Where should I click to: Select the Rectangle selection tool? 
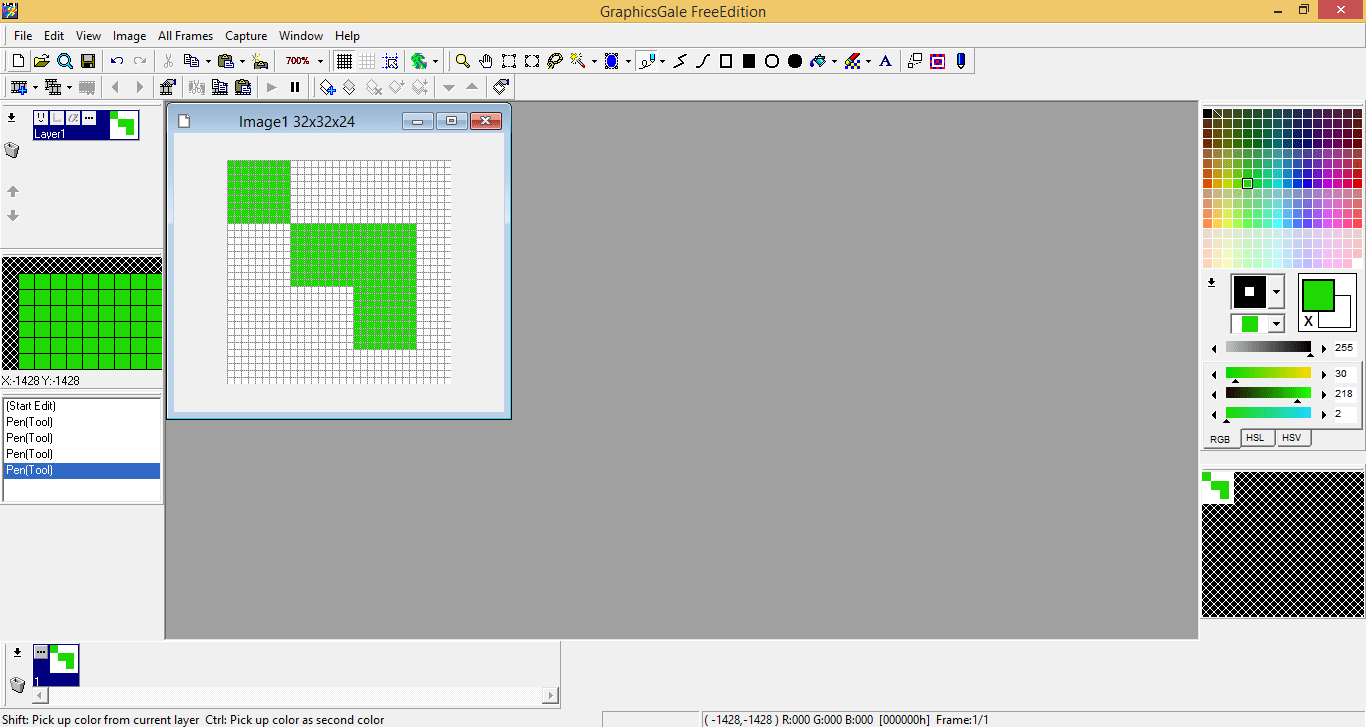(509, 61)
